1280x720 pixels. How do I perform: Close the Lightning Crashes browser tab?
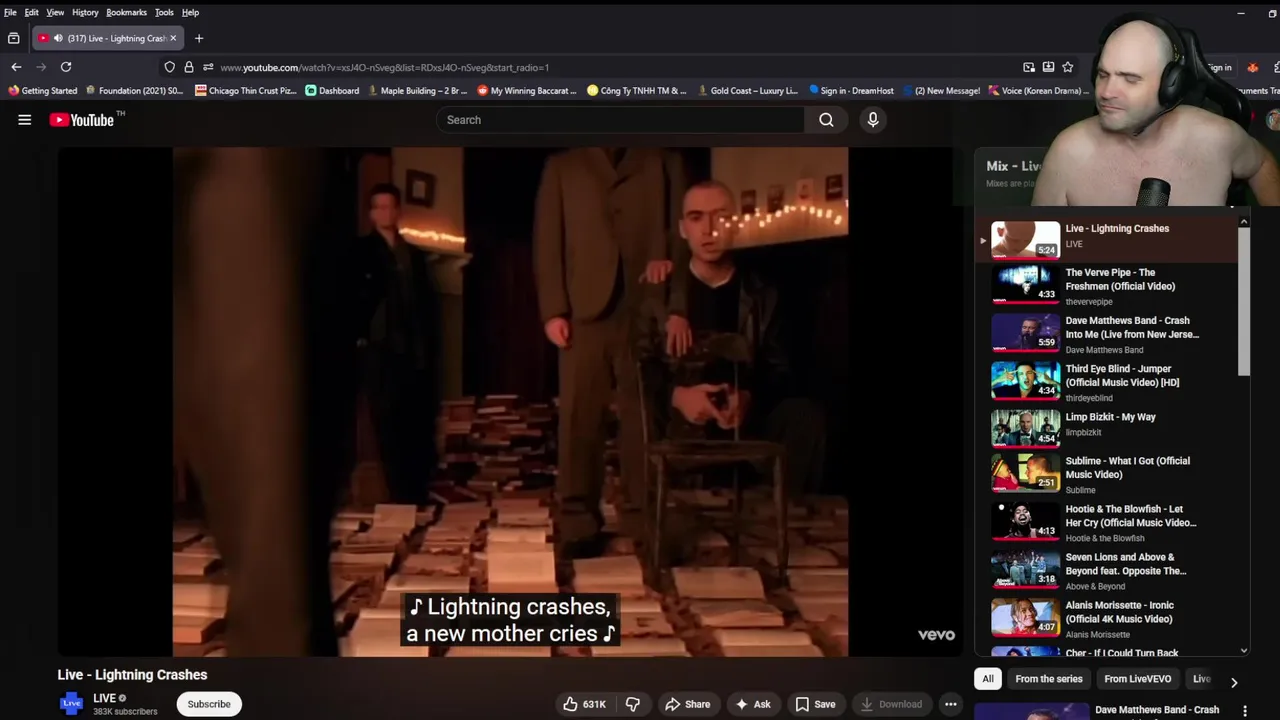pos(173,38)
